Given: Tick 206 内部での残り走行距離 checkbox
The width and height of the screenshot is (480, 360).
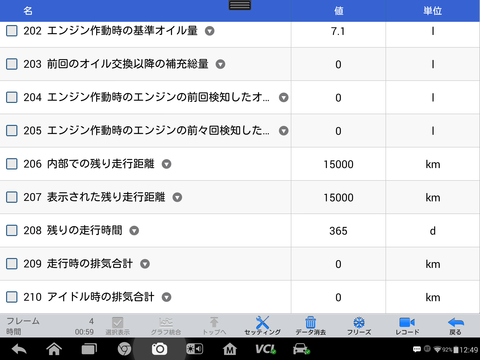Looking at the screenshot, I should tap(12, 164).
